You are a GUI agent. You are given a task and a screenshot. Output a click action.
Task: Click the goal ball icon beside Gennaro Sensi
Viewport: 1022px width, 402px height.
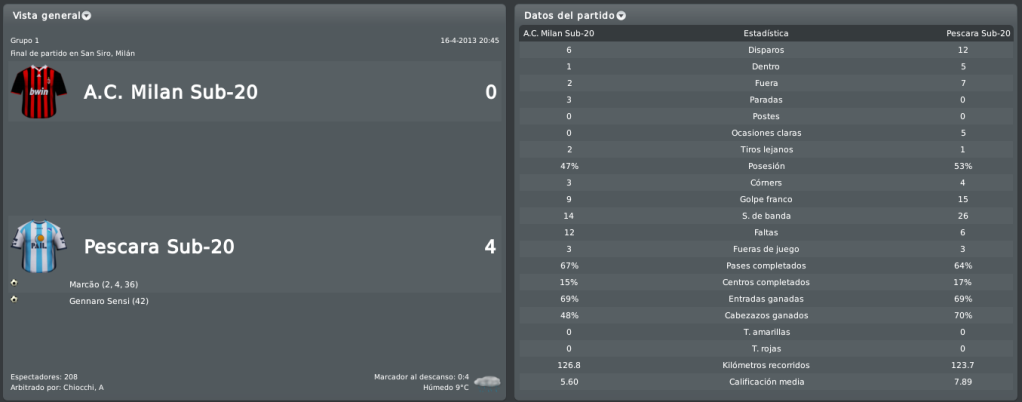click(x=14, y=299)
